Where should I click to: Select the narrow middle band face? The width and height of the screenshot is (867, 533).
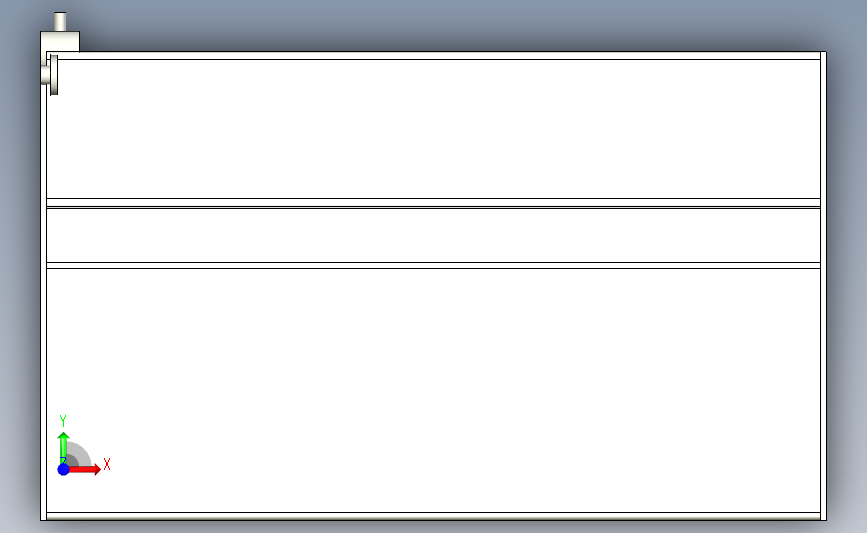(x=434, y=236)
